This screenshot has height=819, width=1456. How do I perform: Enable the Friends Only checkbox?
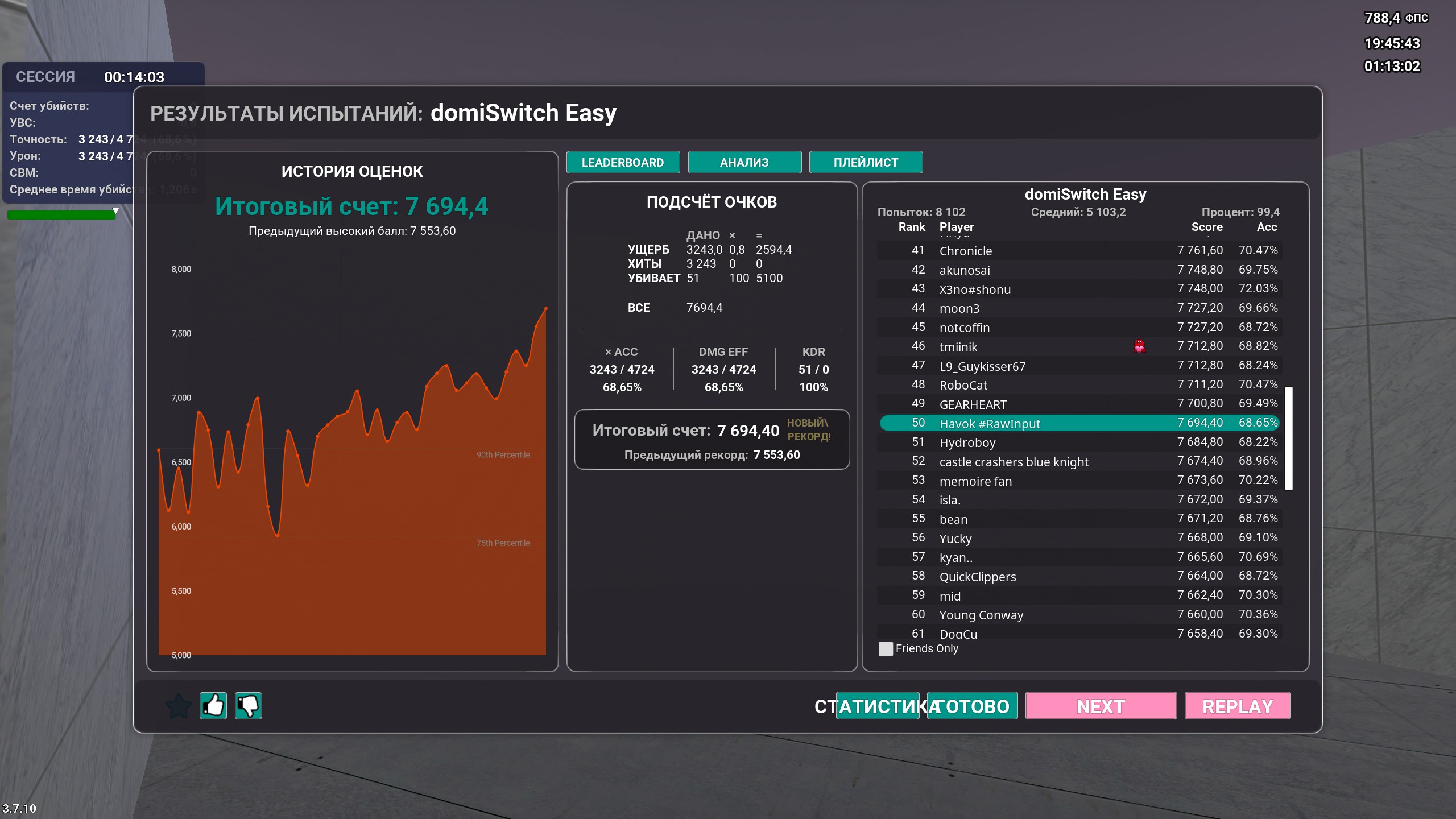tap(886, 649)
